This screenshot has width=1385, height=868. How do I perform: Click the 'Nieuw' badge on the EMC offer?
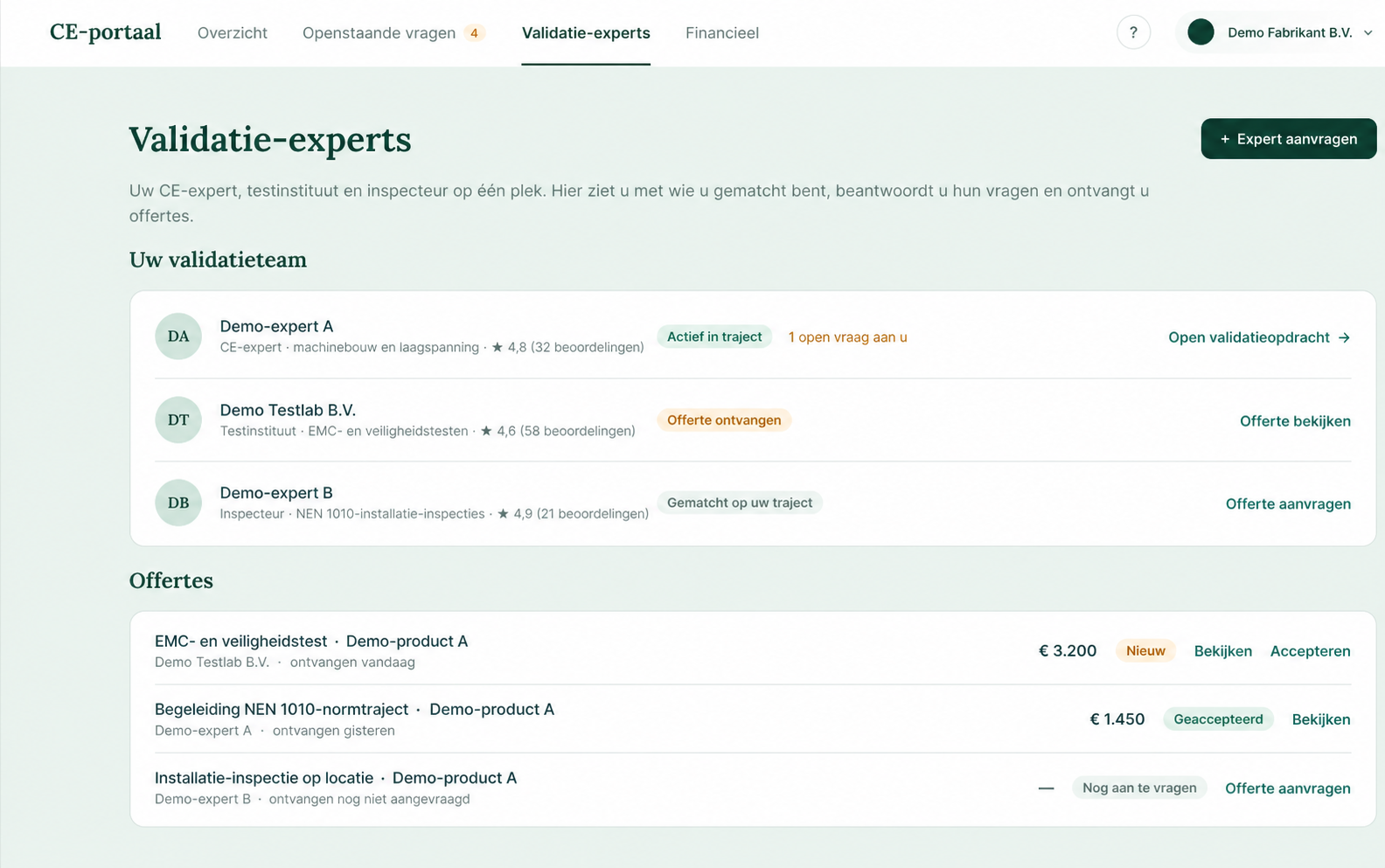pyautogui.click(x=1145, y=650)
